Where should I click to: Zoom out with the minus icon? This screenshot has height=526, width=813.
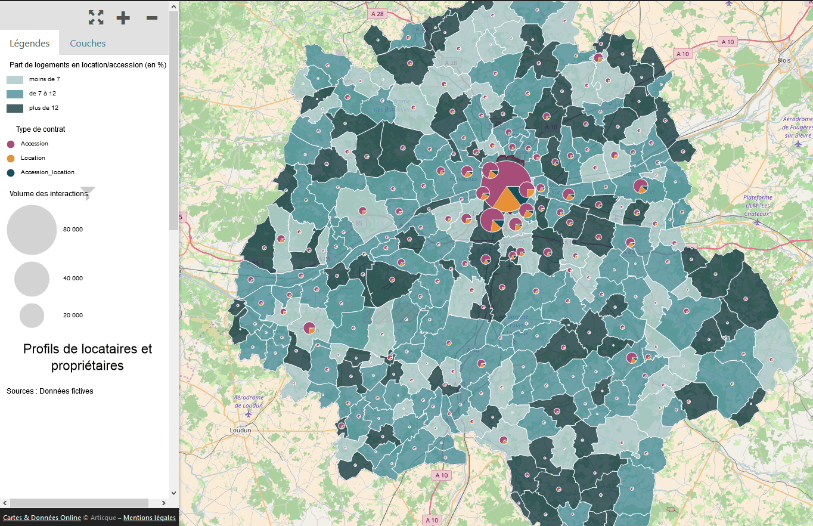tap(151, 17)
